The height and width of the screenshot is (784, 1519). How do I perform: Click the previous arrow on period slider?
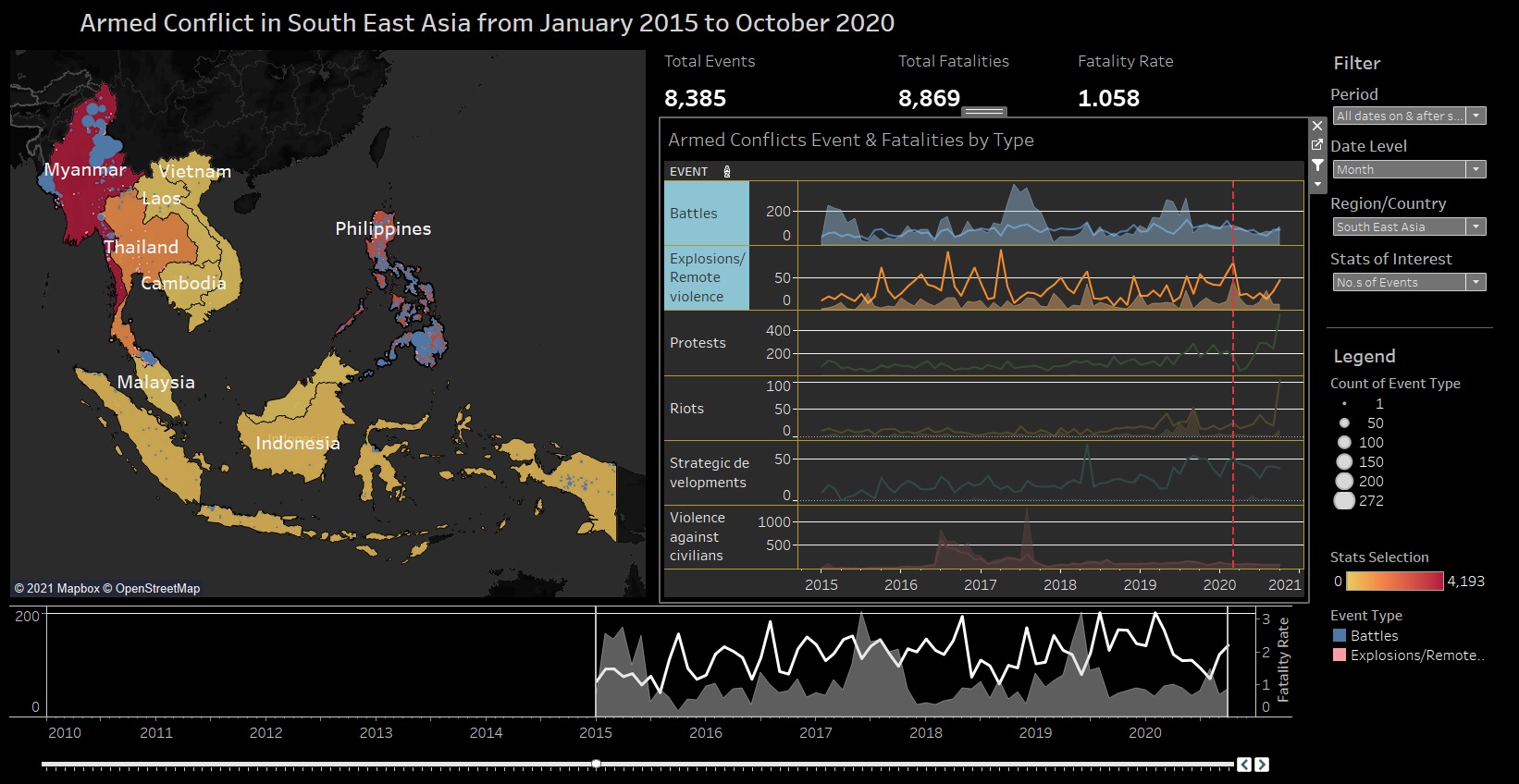[1244, 765]
